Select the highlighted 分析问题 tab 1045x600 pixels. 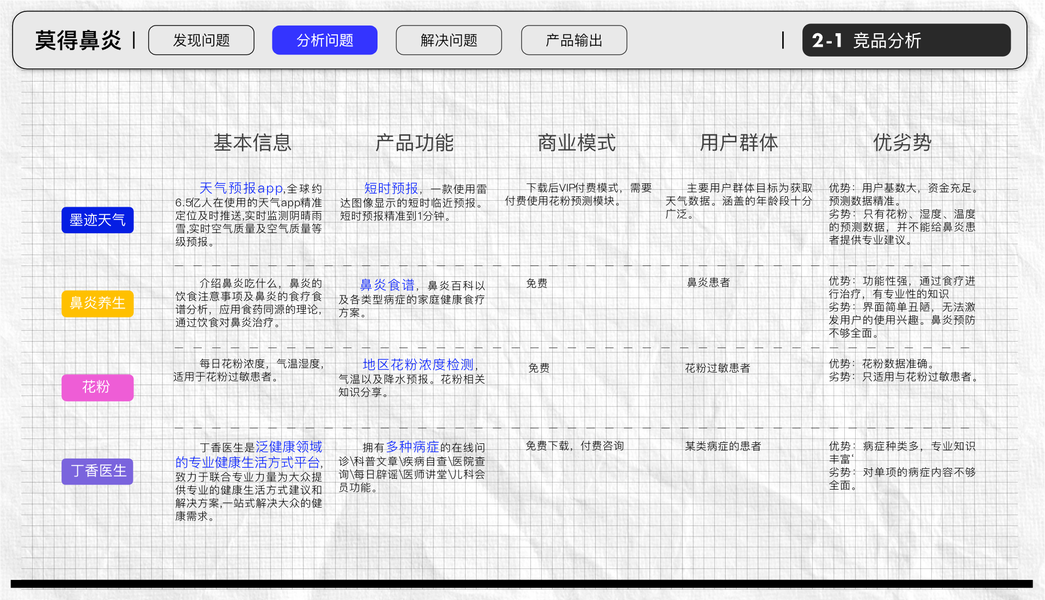point(325,40)
